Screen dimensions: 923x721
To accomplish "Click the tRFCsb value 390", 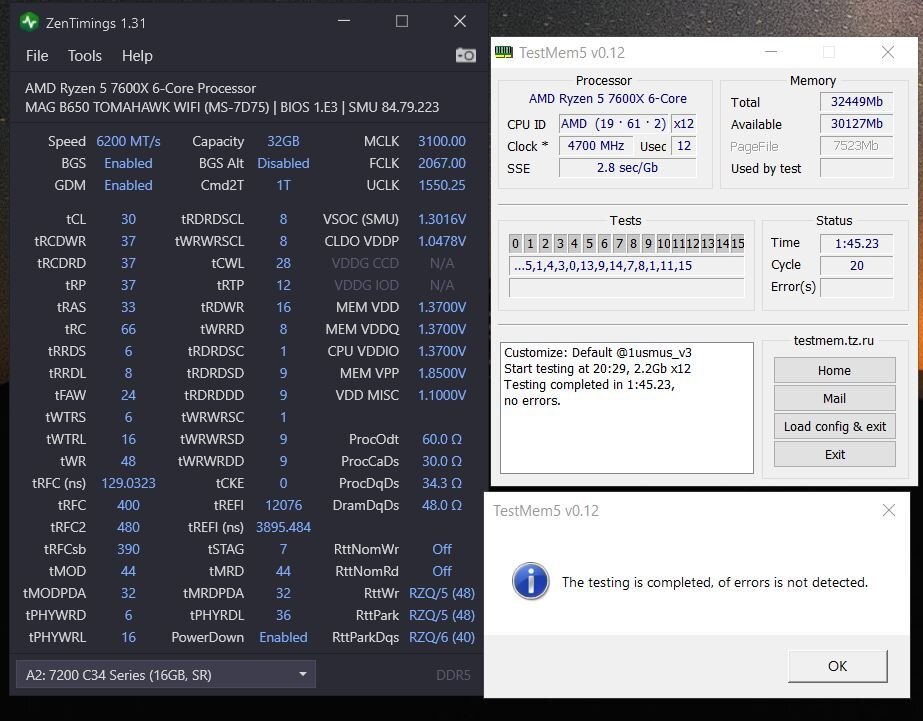I will (128, 549).
